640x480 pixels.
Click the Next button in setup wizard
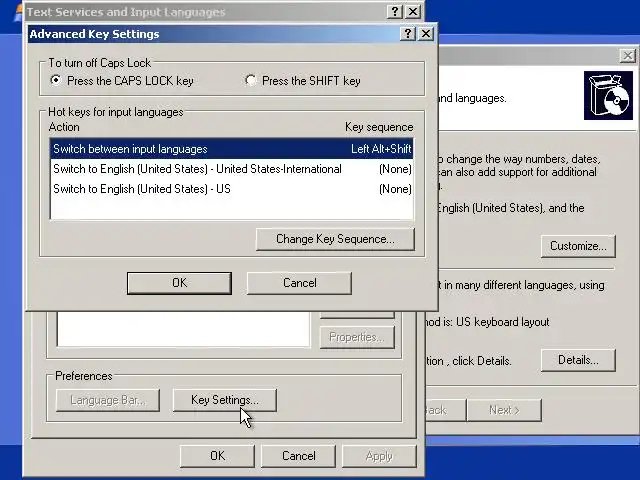pos(504,410)
